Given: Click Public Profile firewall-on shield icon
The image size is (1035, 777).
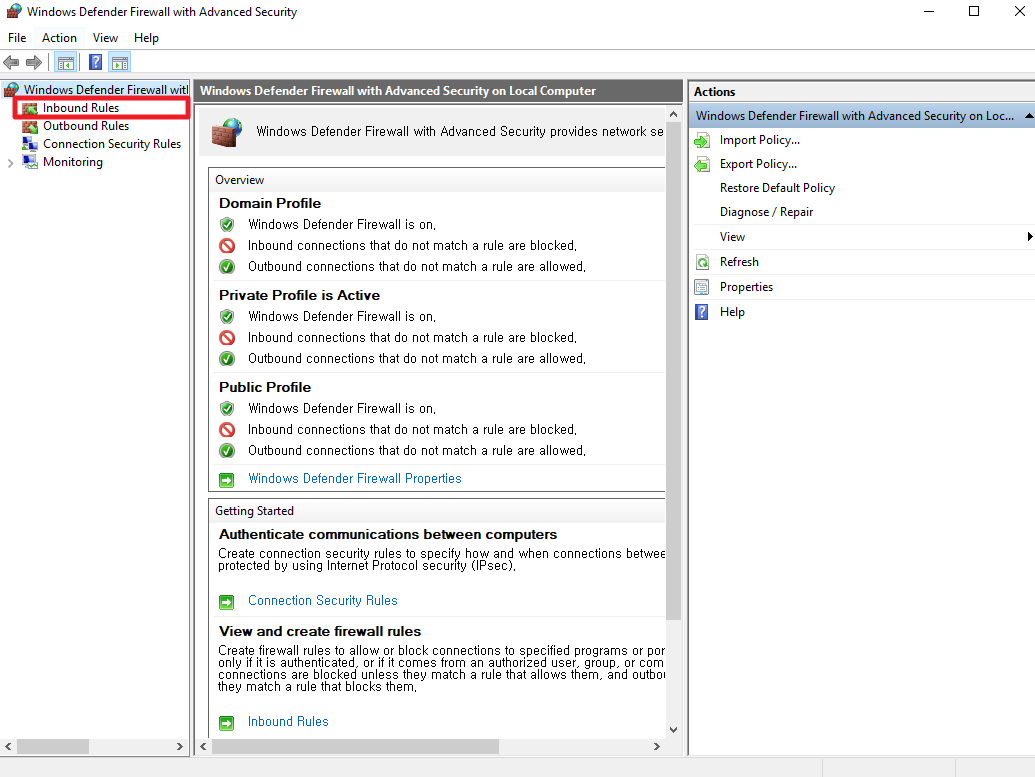Looking at the screenshot, I should 227,409.
